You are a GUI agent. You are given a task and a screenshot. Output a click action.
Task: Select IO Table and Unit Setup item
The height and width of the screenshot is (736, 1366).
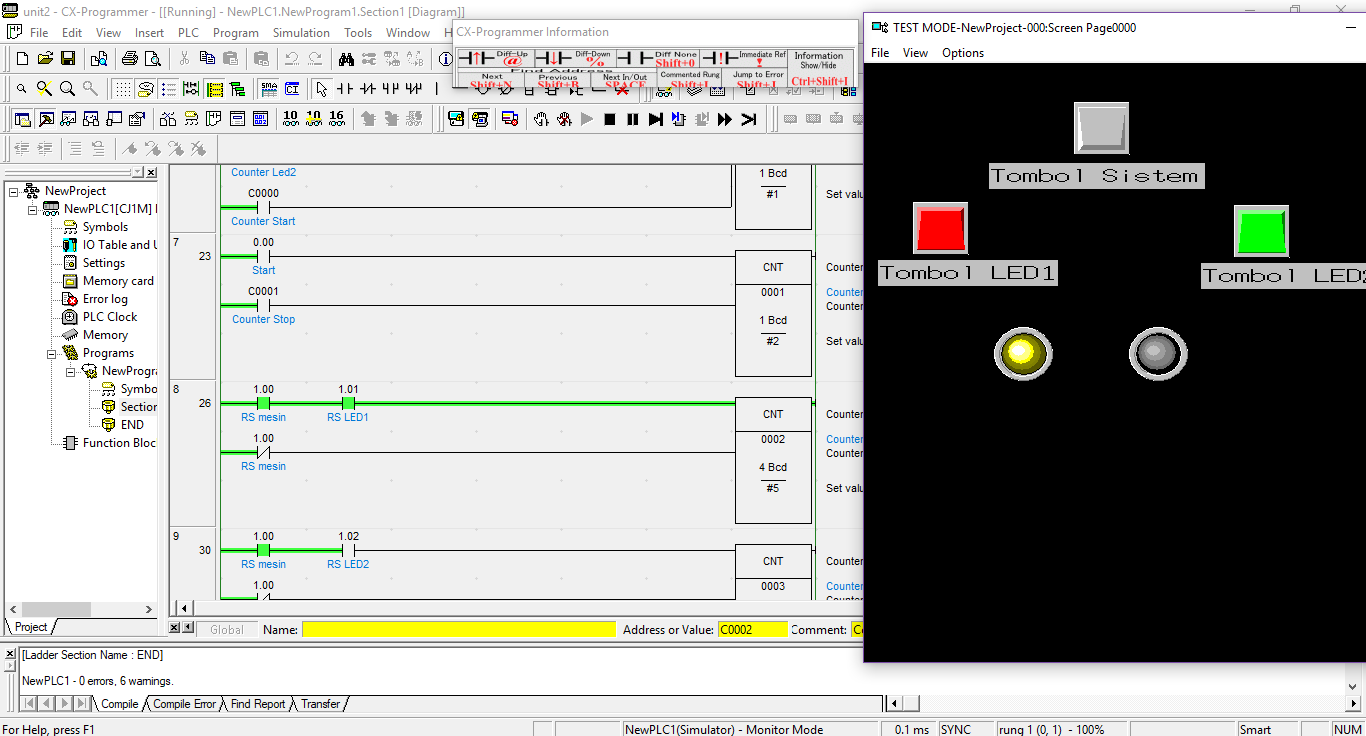[118, 245]
